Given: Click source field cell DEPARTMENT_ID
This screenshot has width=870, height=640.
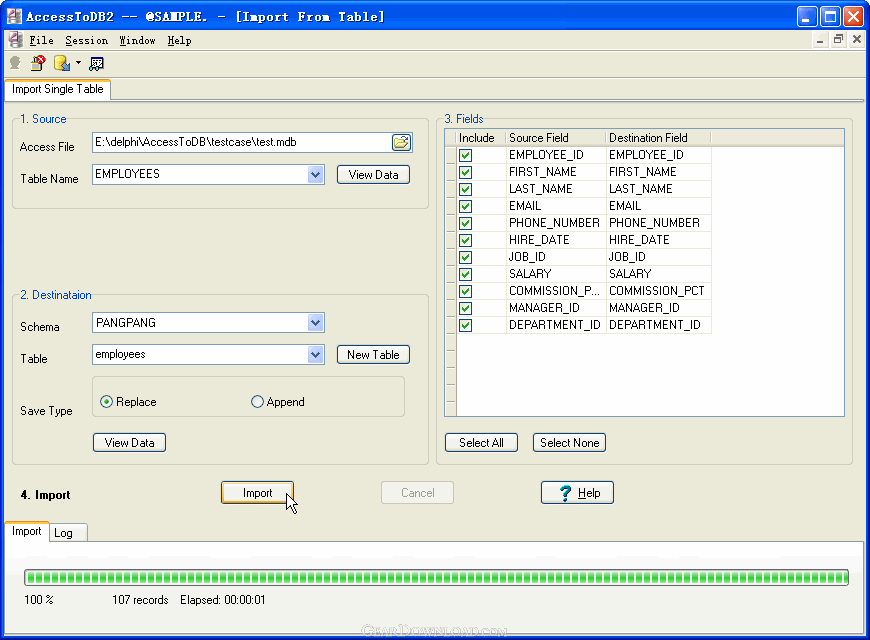Looking at the screenshot, I should 555,325.
